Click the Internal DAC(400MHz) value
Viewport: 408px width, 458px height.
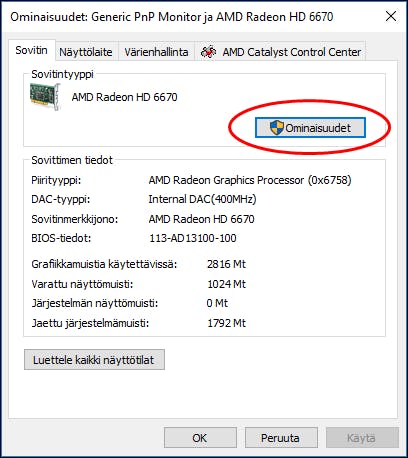[x=202, y=199]
